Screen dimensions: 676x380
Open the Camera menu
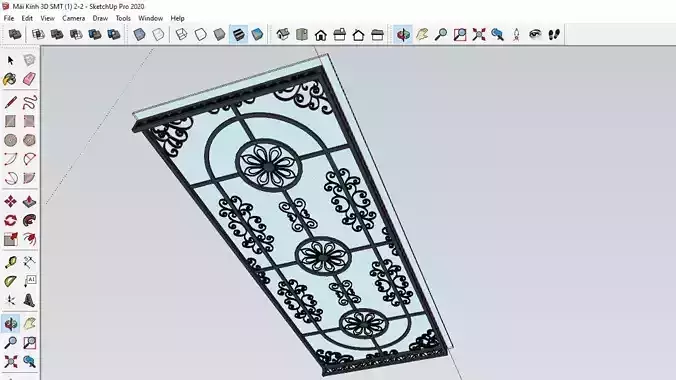pos(74,18)
